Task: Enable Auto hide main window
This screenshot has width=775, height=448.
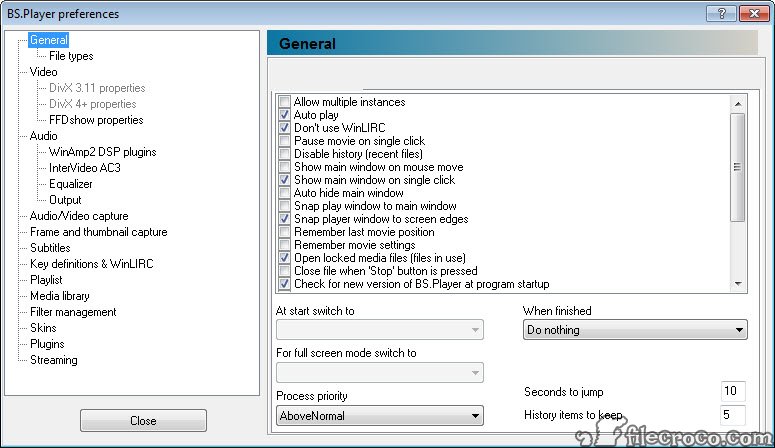Action: point(284,193)
